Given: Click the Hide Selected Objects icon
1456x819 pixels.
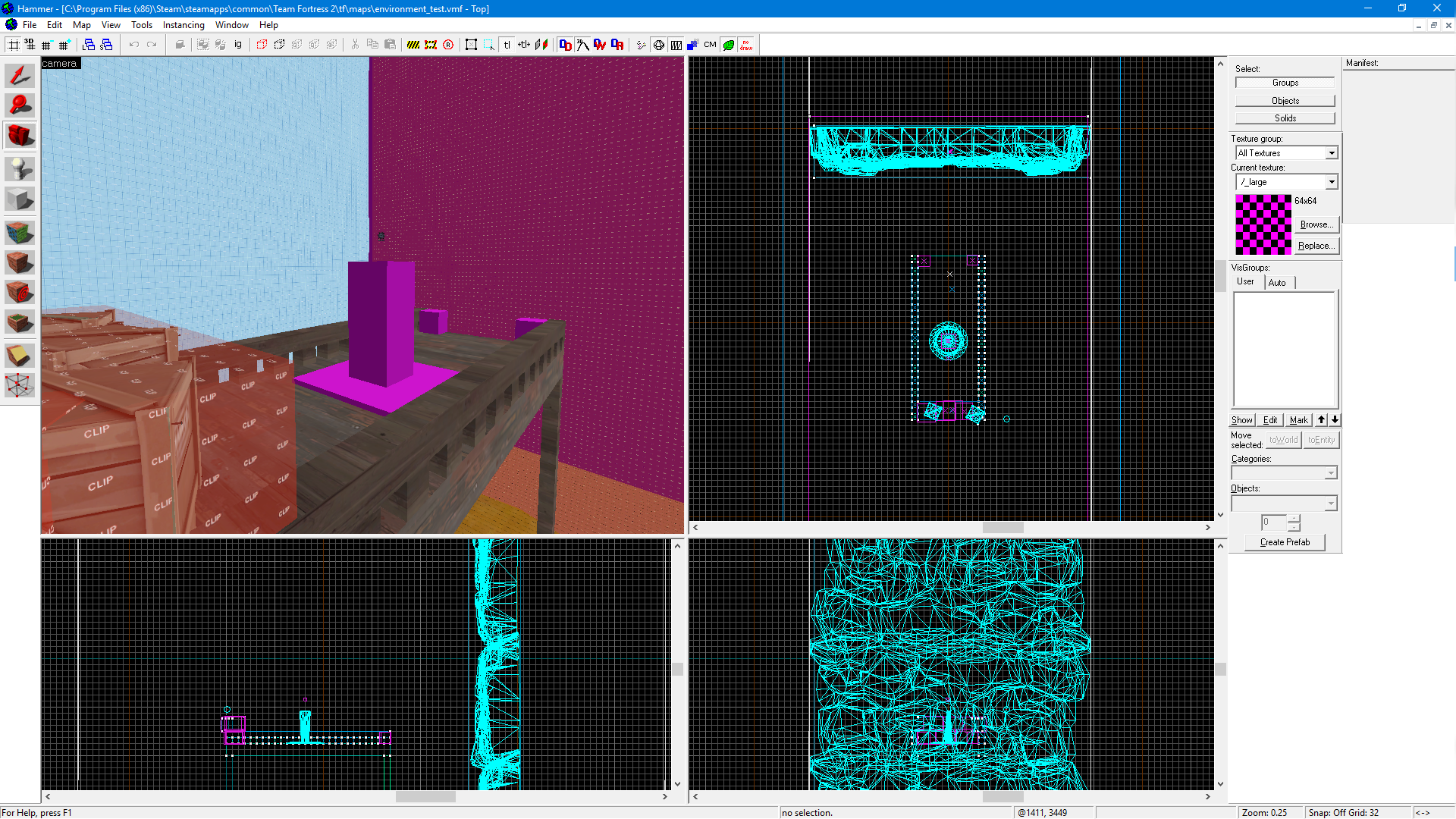Looking at the screenshot, I should (x=262, y=45).
